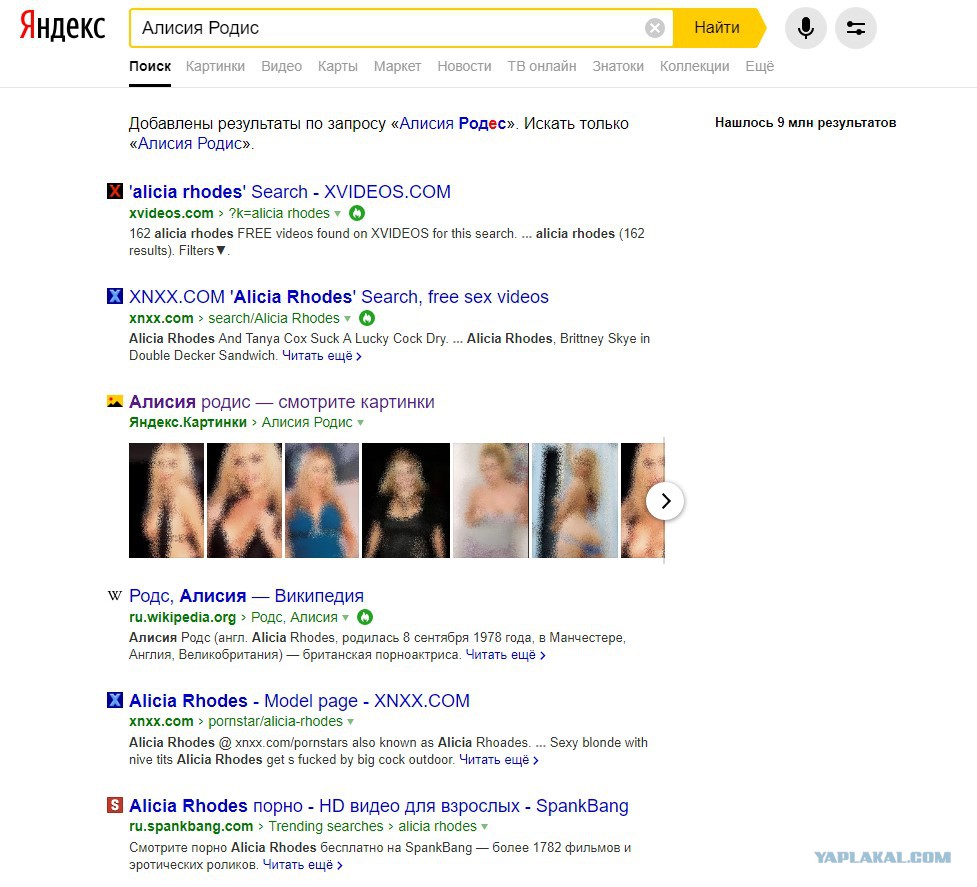Open dropdown arrow next to pornstar/alicia-rhodes
The height and width of the screenshot is (887, 977).
tap(350, 722)
